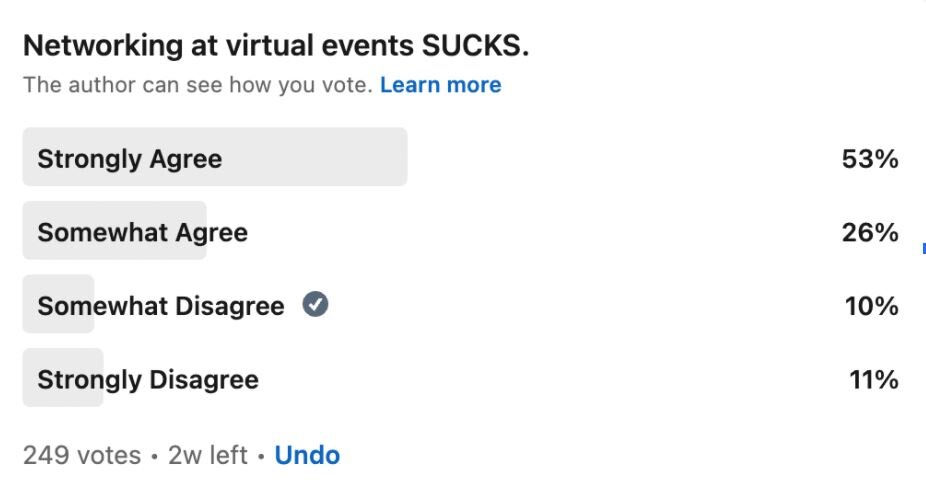Pick the Strongly Disagree option label
Screen dimensions: 926x490
148,380
